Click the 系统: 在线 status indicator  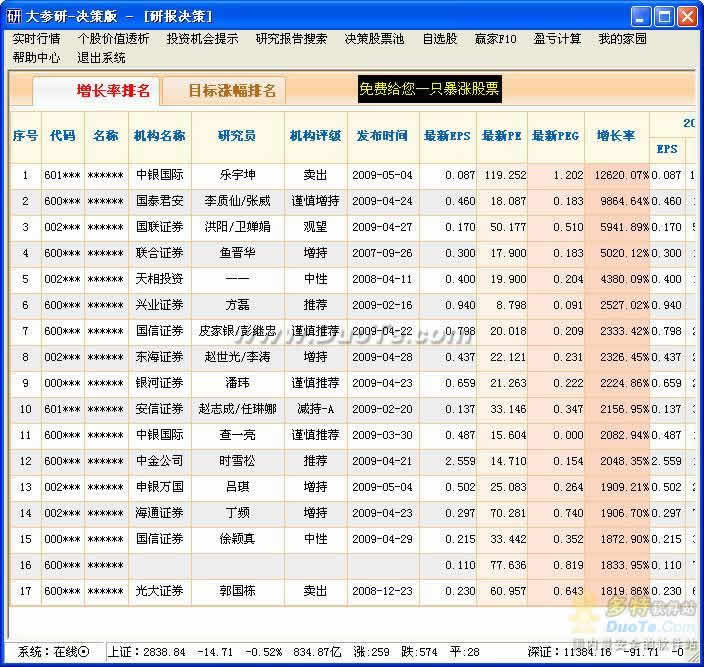[53, 652]
